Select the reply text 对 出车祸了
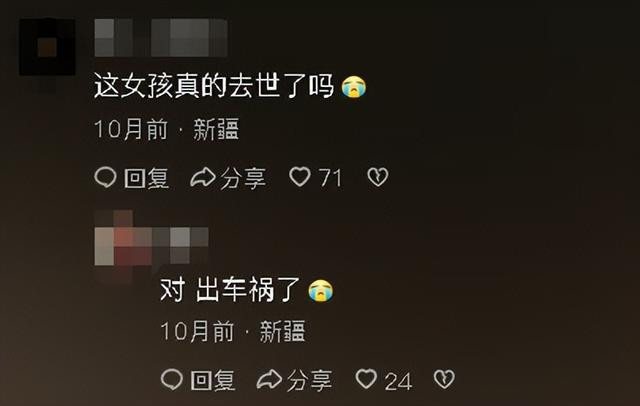 click(230, 290)
